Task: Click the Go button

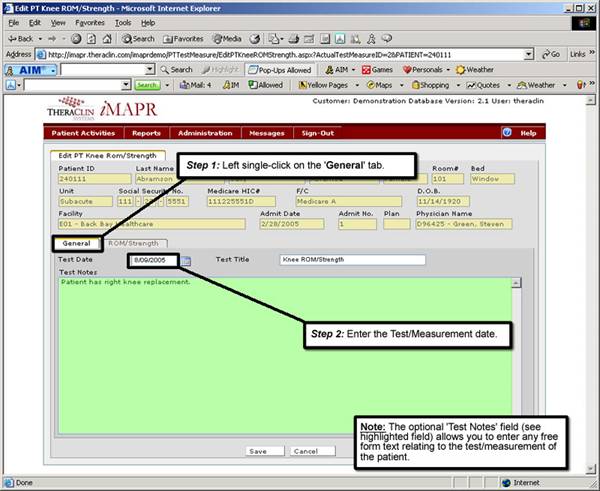Action: [551, 55]
